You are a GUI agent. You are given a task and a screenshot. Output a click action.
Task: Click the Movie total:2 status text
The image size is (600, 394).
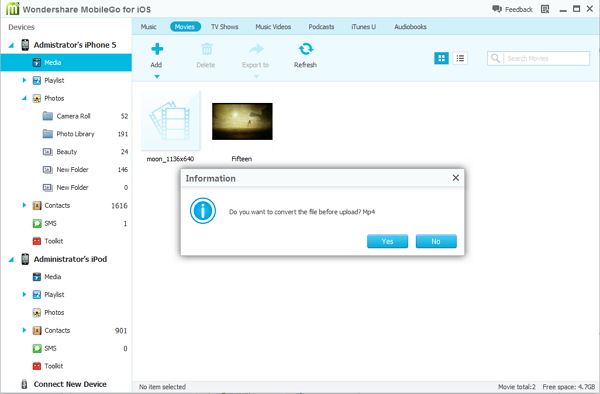[x=517, y=387]
